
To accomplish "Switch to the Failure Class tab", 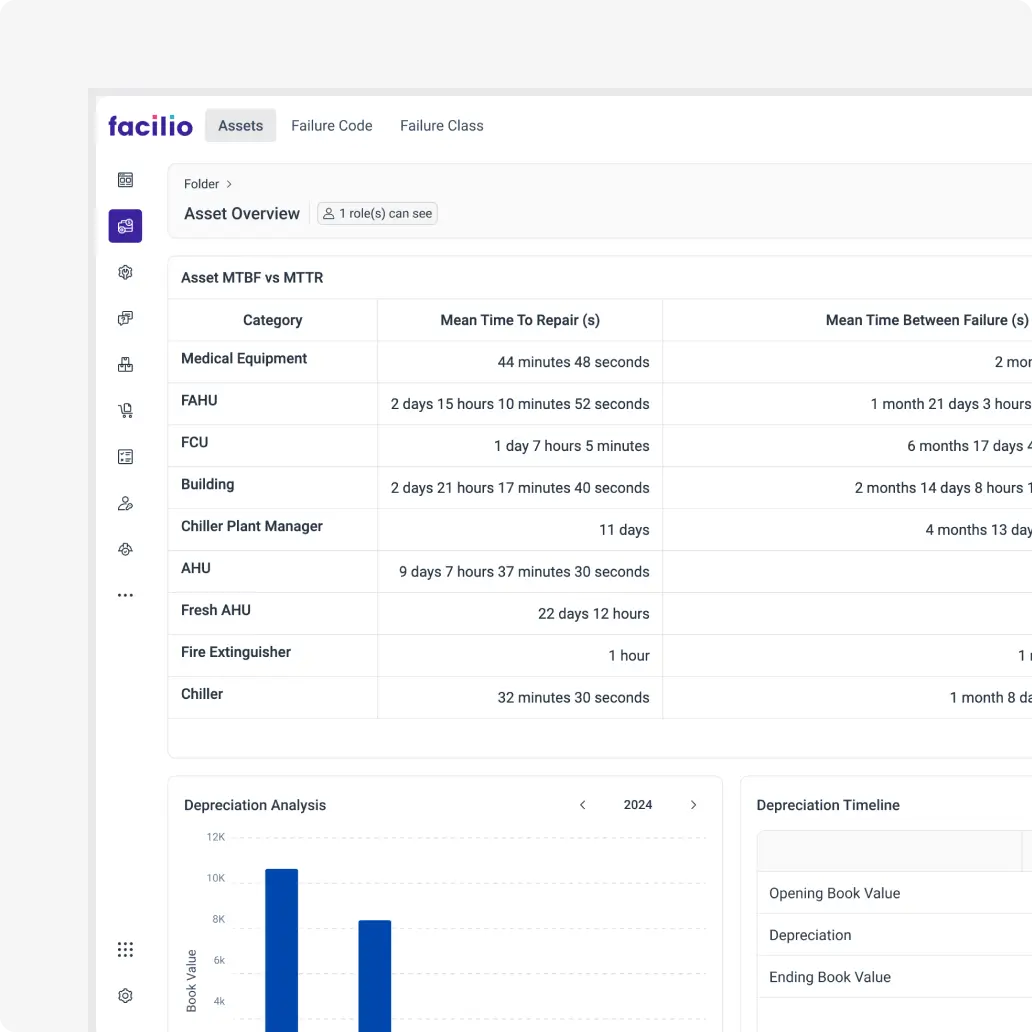I will click(x=441, y=125).
